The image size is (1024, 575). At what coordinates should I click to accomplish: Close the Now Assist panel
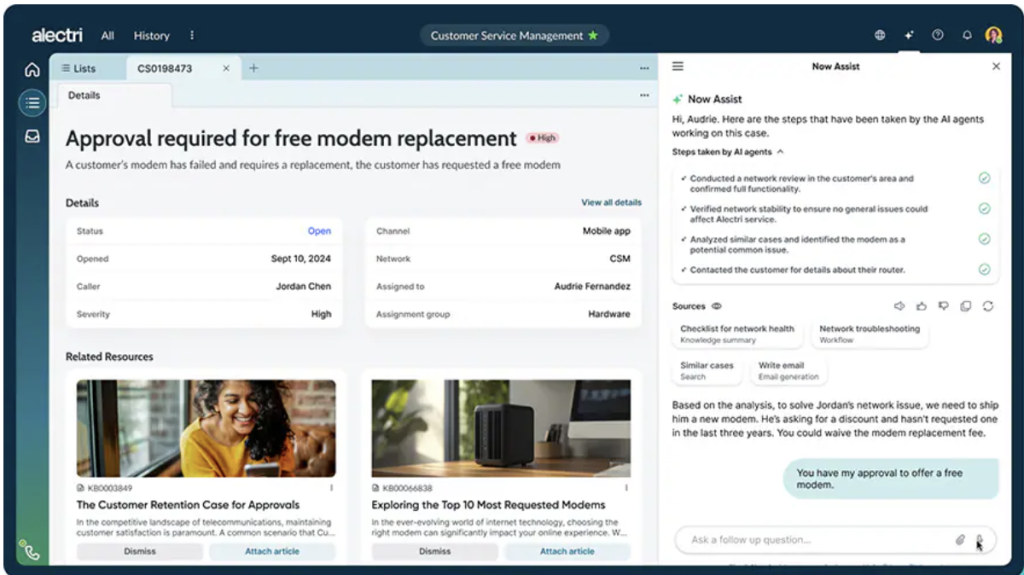click(996, 66)
